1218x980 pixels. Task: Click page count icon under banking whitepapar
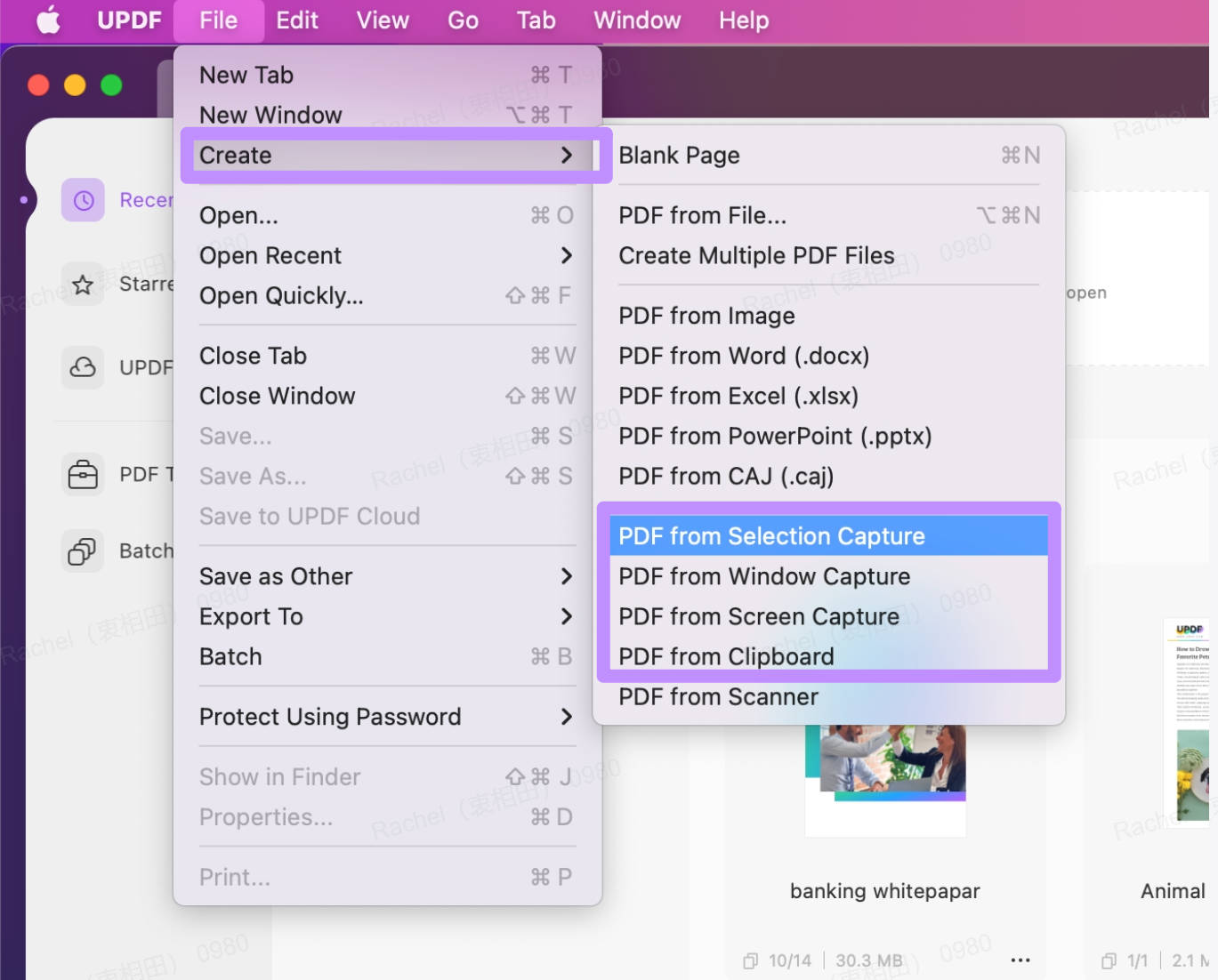[751, 960]
